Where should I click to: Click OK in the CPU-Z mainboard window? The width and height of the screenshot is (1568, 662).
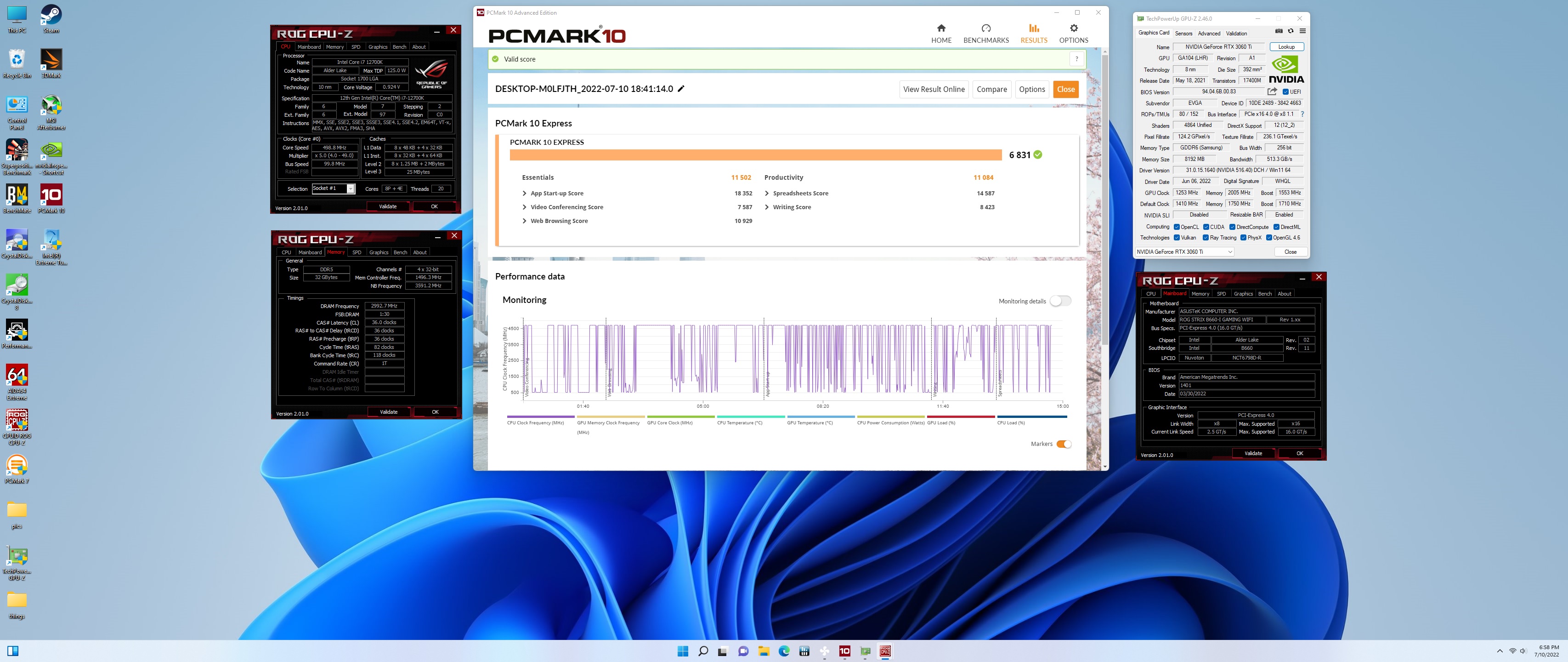pyautogui.click(x=1299, y=453)
